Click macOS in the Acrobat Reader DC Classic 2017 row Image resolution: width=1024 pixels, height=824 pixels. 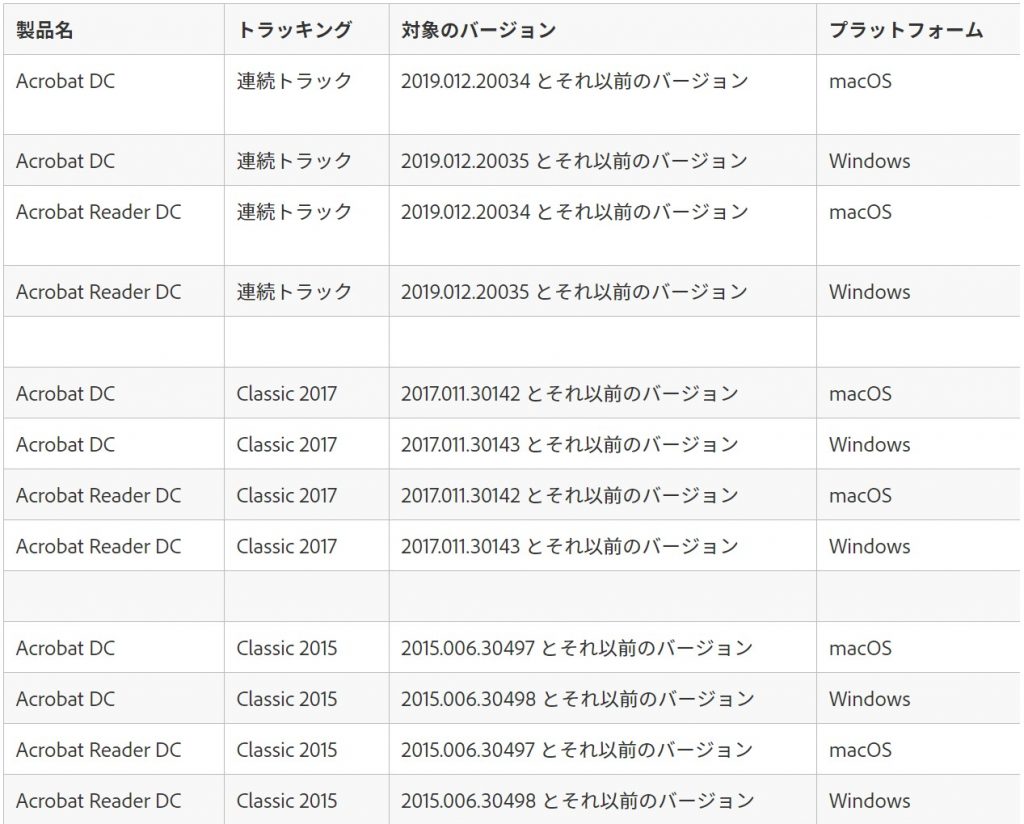(x=860, y=495)
